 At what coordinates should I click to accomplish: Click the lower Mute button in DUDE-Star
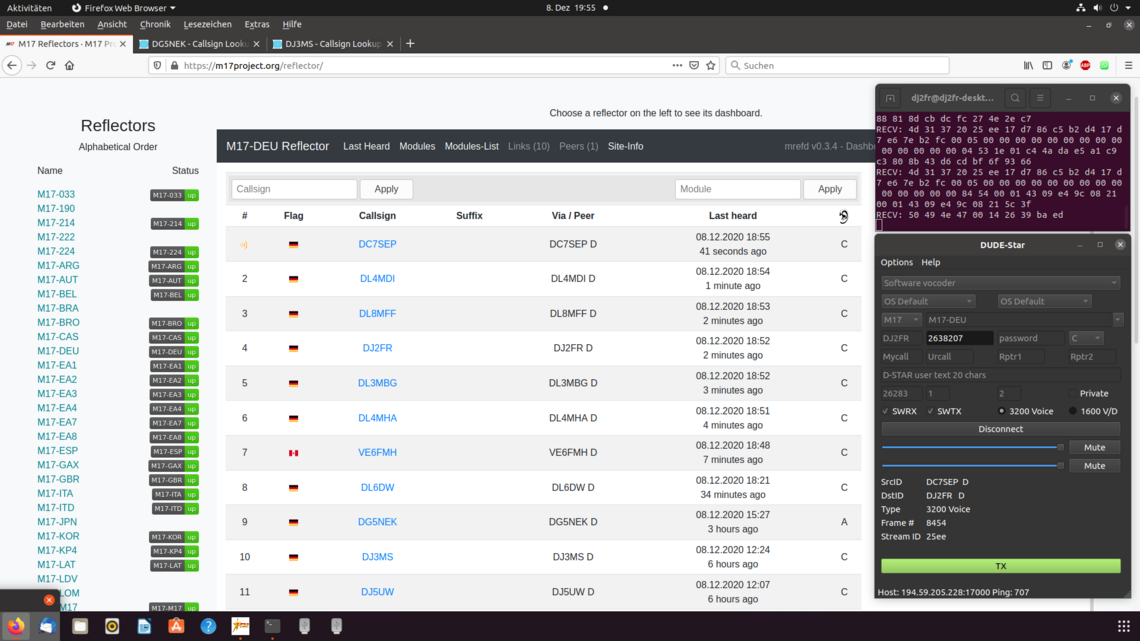[1094, 466]
